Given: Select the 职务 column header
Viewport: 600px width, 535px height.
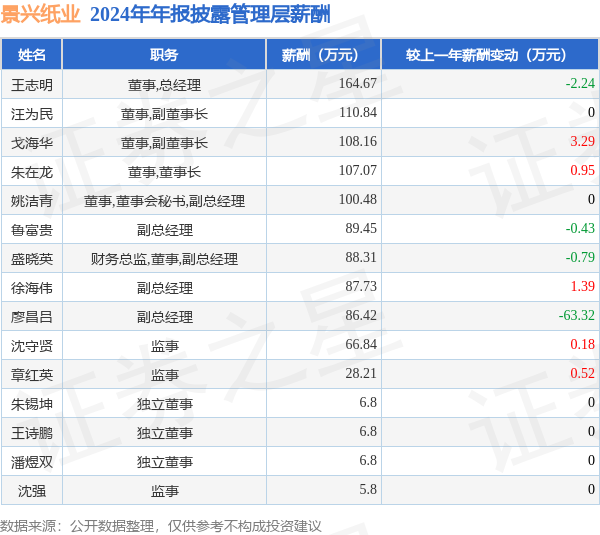Looking at the screenshot, I should (164, 54).
